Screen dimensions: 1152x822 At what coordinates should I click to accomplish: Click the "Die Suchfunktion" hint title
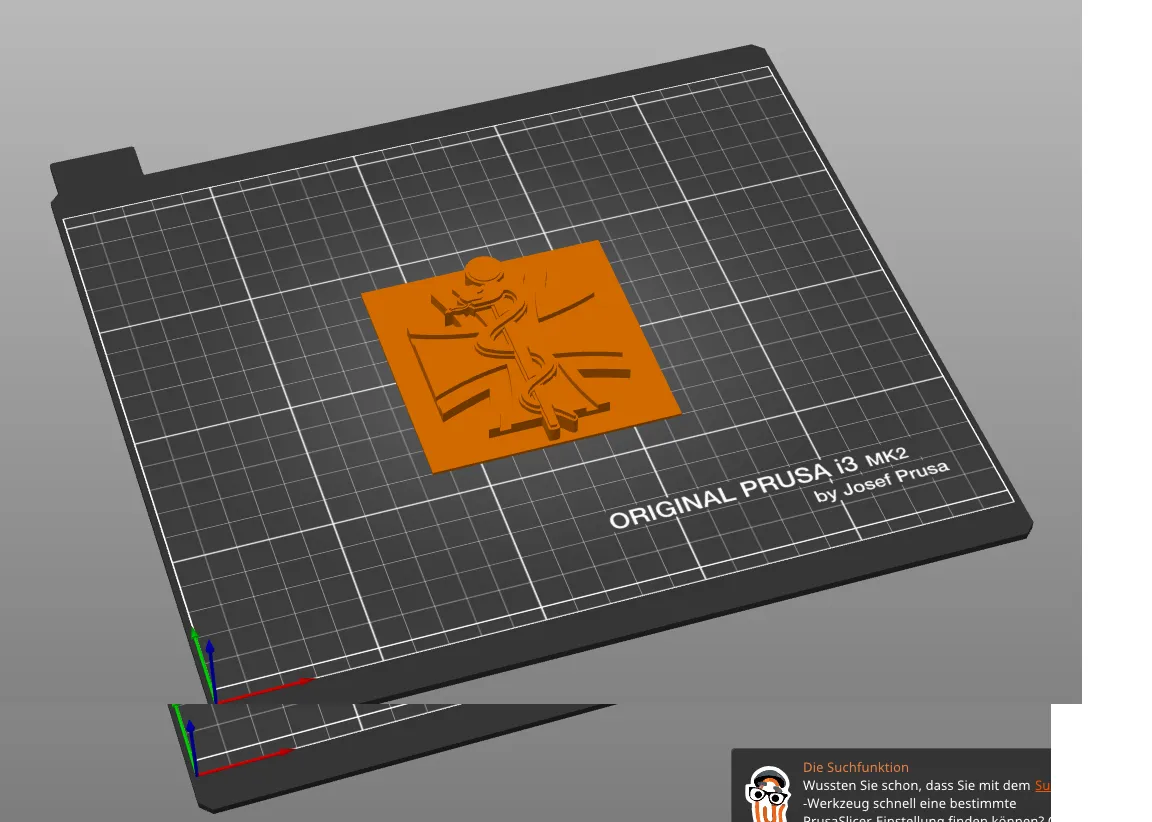(x=855, y=767)
